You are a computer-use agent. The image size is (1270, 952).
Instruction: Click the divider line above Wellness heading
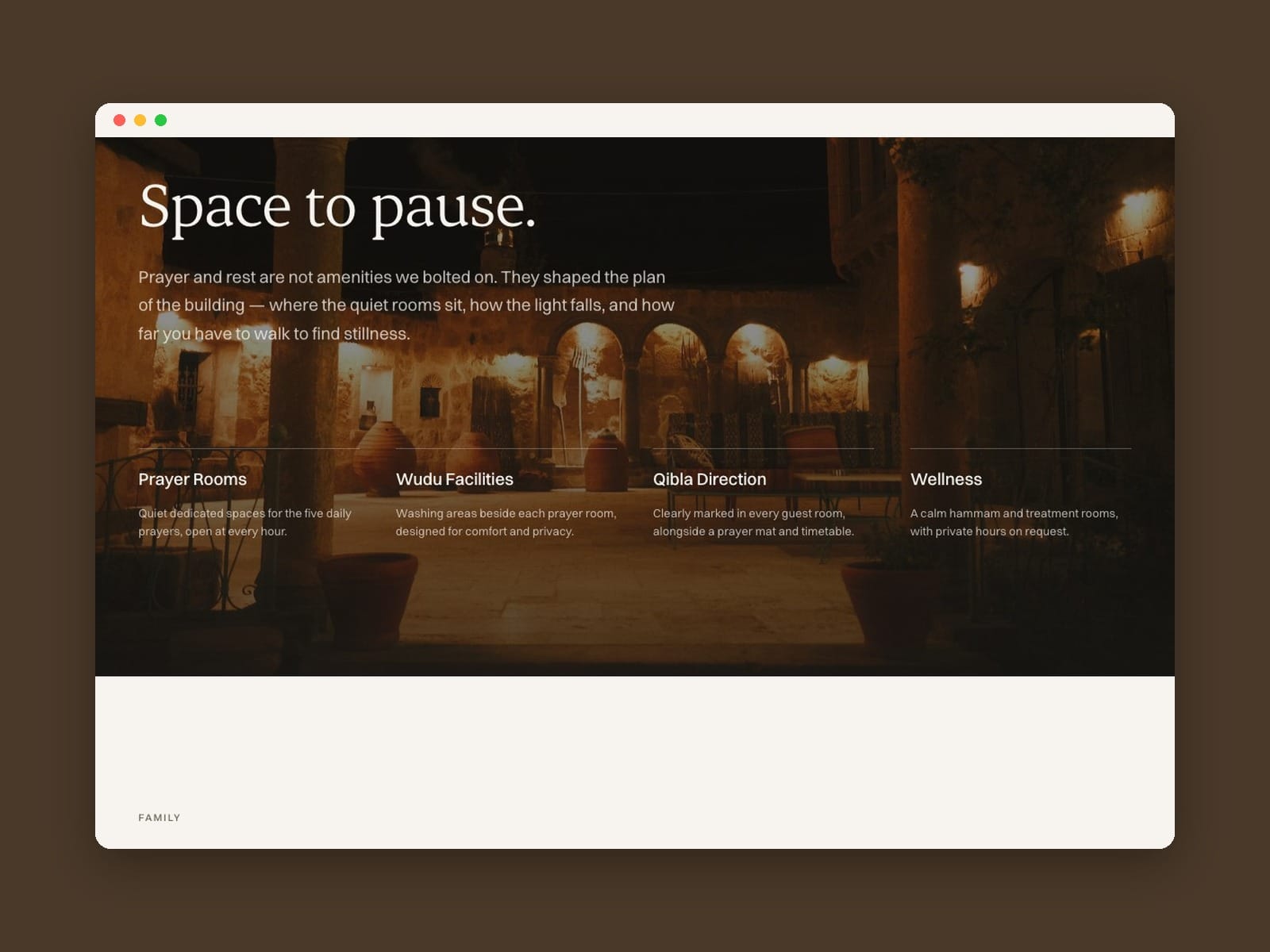point(1021,448)
